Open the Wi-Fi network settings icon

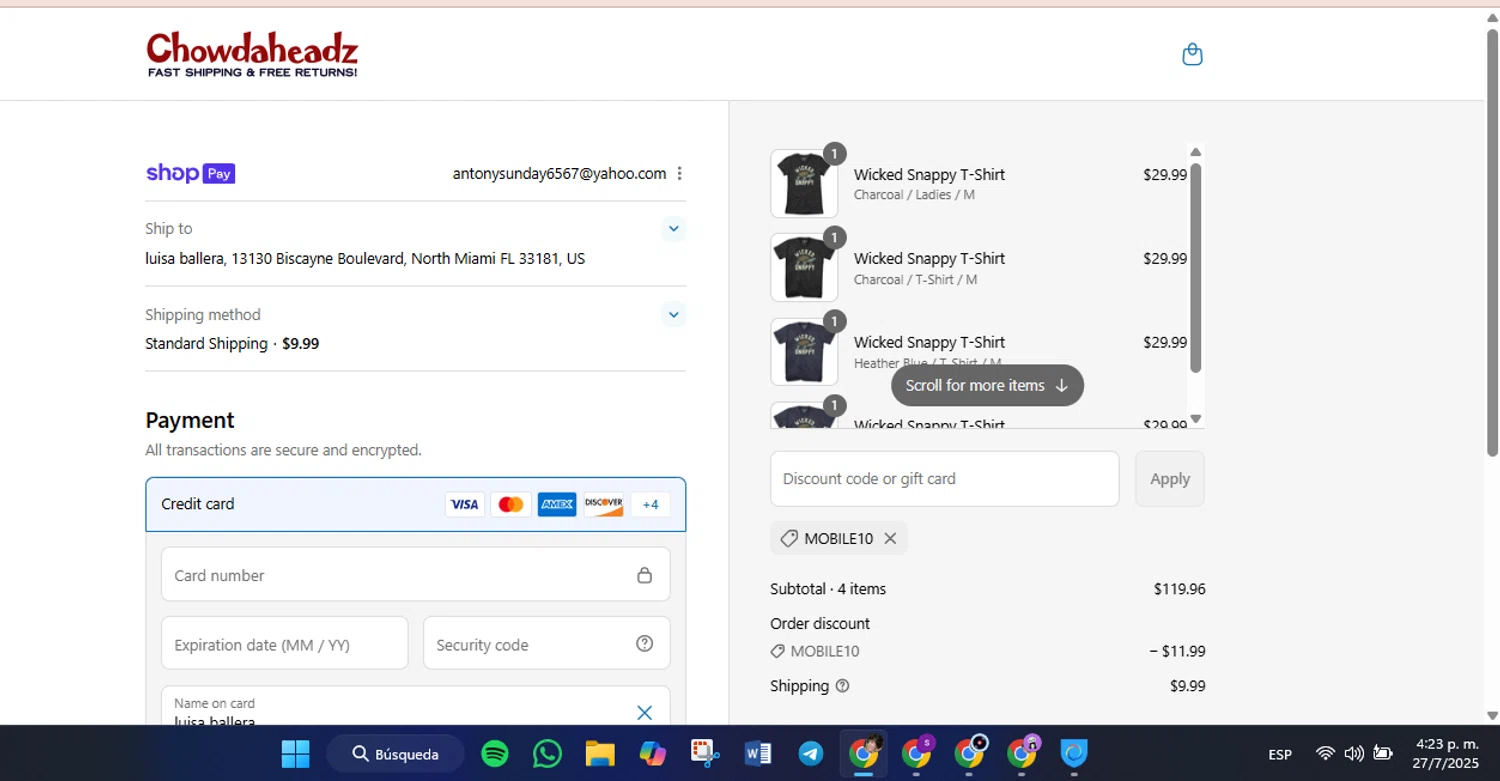click(x=1325, y=754)
